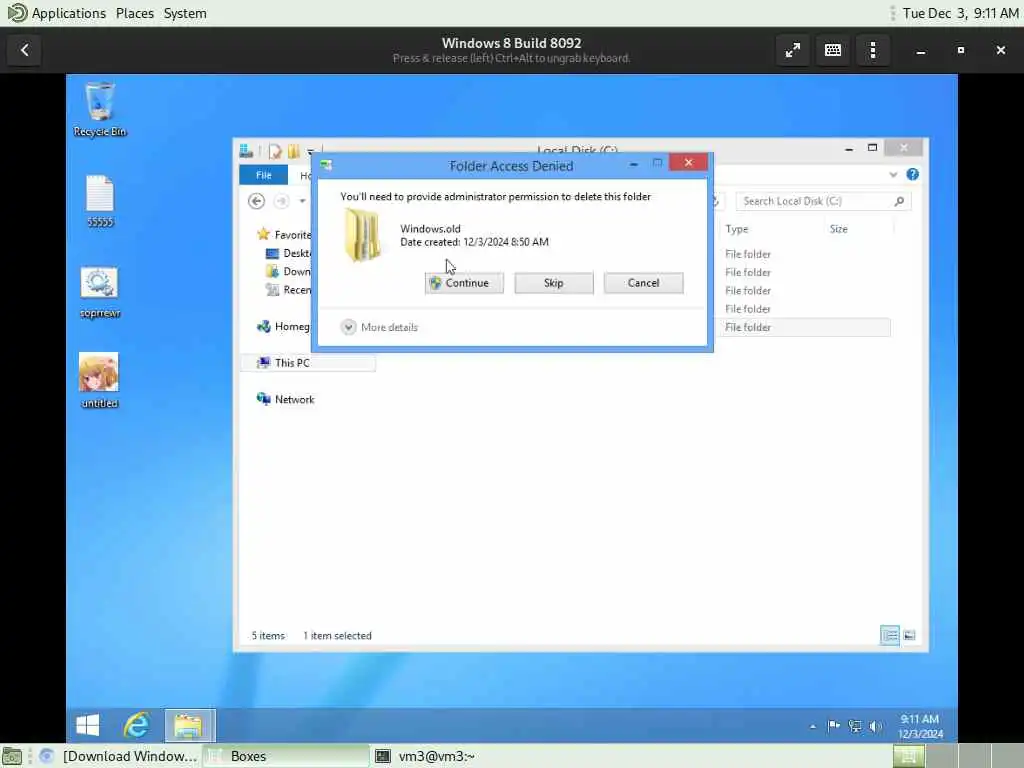
Task: Click the Skip button in dialog
Action: (554, 283)
